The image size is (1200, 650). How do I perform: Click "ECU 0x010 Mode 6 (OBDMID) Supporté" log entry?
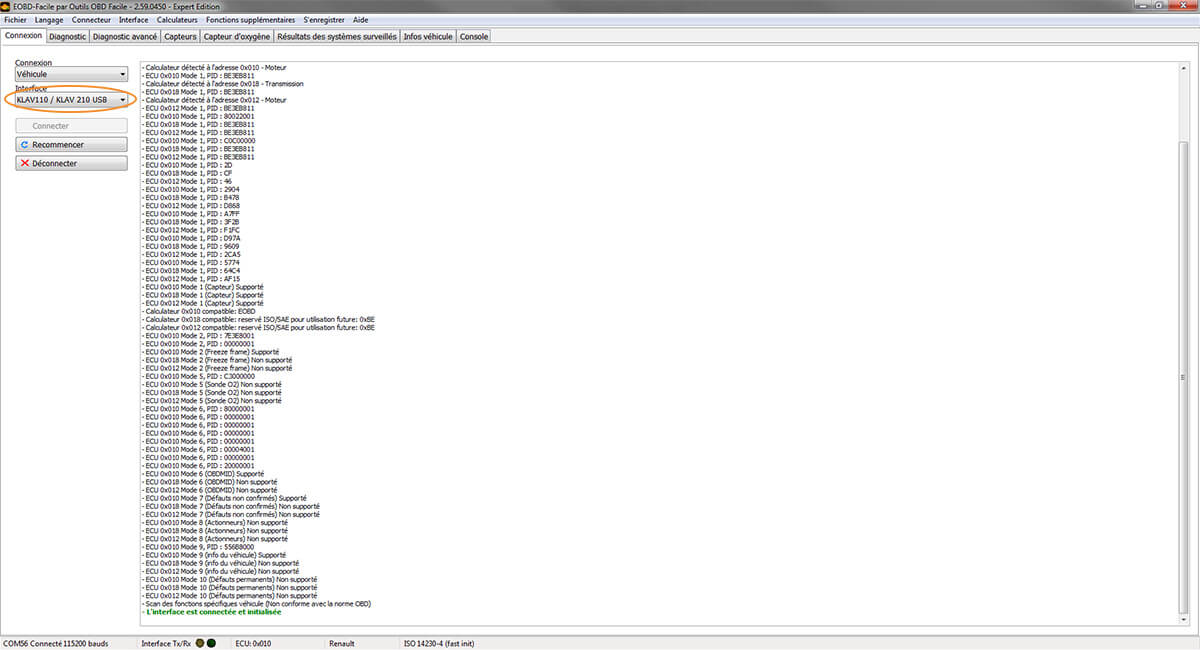tap(204, 473)
